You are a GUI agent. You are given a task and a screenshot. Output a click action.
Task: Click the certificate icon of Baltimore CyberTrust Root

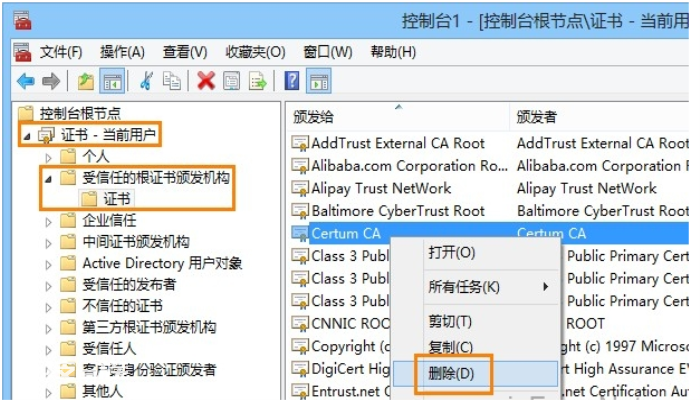(x=300, y=210)
